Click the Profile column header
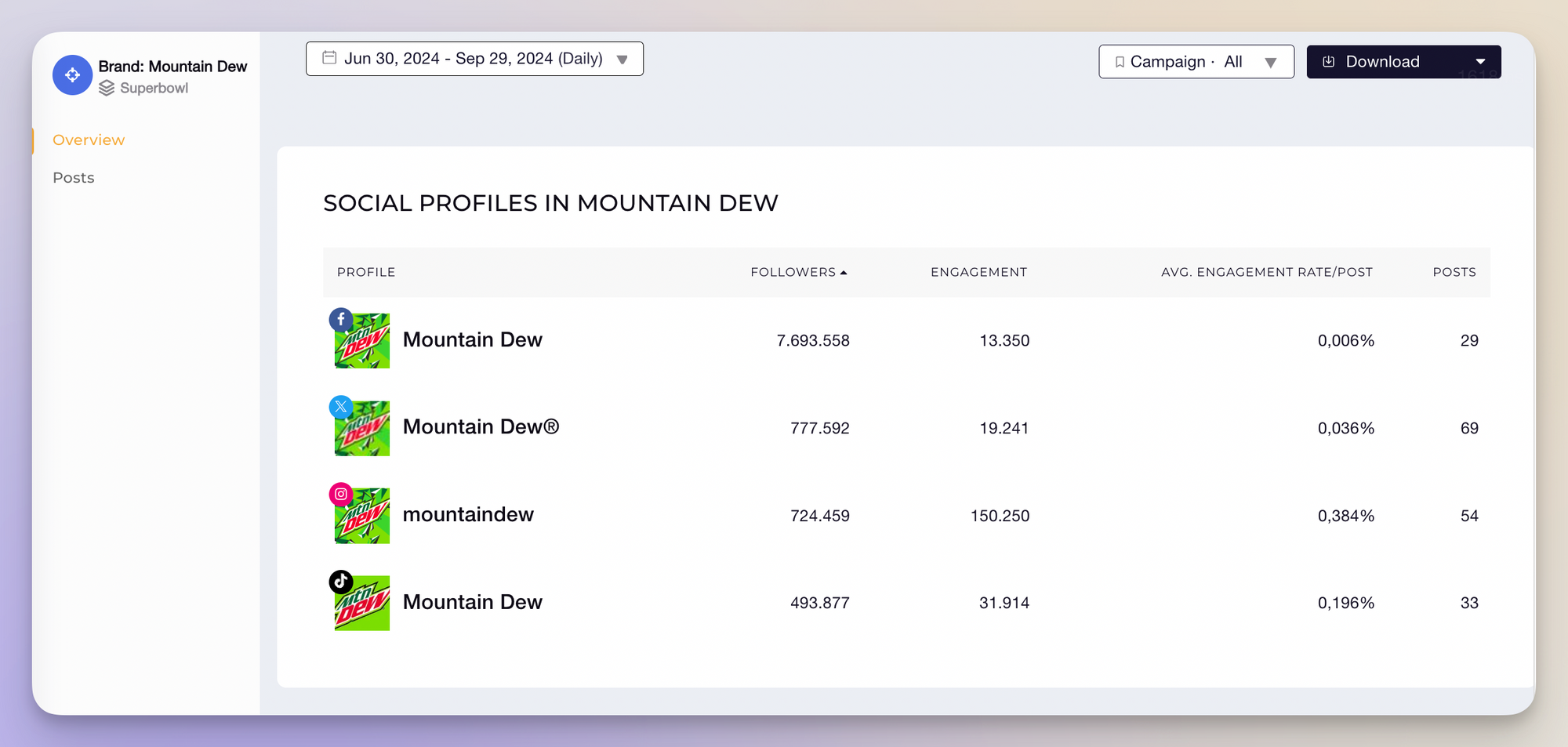The width and height of the screenshot is (1568, 747). (x=366, y=272)
